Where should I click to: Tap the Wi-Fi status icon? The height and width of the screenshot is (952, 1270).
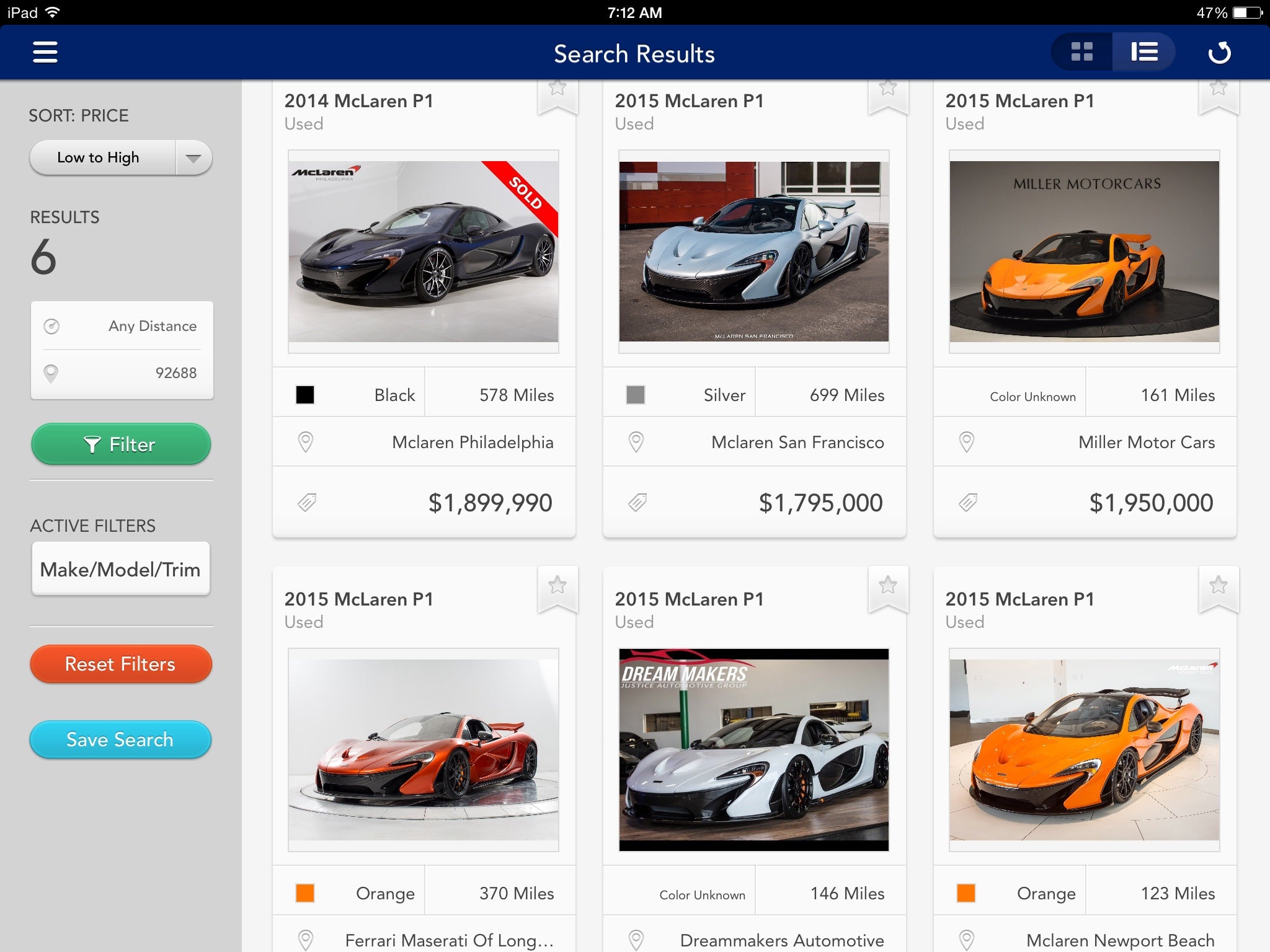(53, 12)
